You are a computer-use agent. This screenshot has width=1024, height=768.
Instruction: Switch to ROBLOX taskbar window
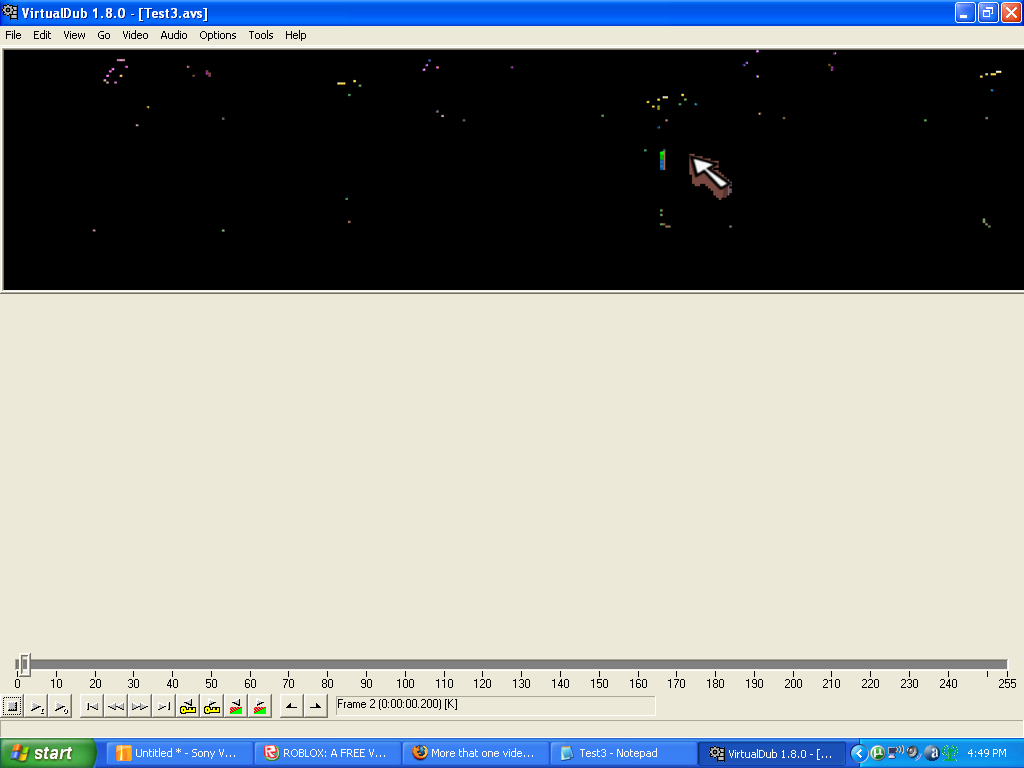pos(327,754)
